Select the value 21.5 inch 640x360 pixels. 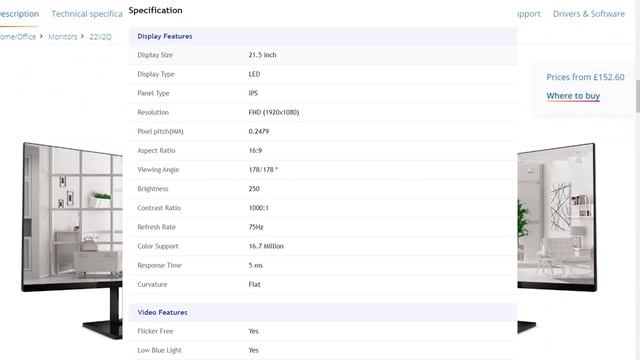click(262, 55)
